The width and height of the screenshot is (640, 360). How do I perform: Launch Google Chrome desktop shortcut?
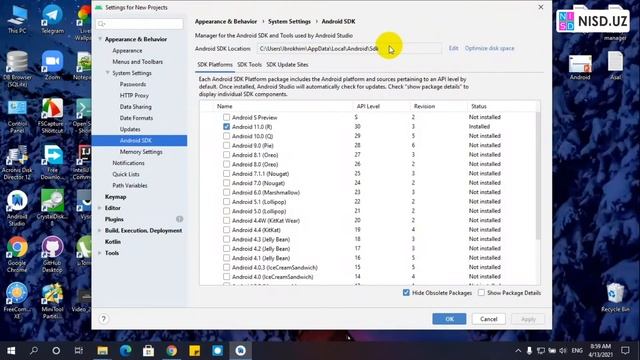click(17, 255)
